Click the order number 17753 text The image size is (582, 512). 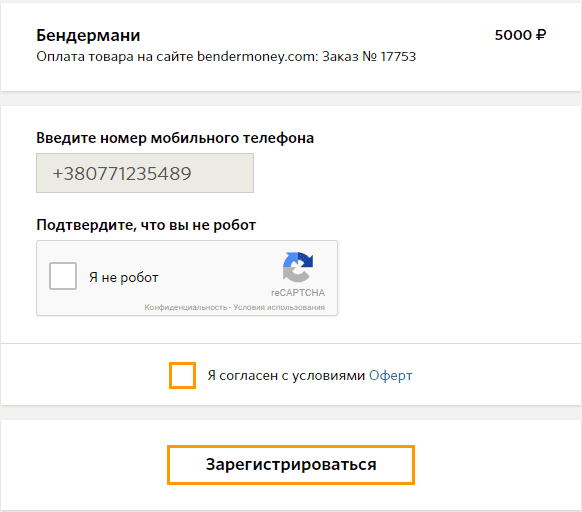(398, 56)
